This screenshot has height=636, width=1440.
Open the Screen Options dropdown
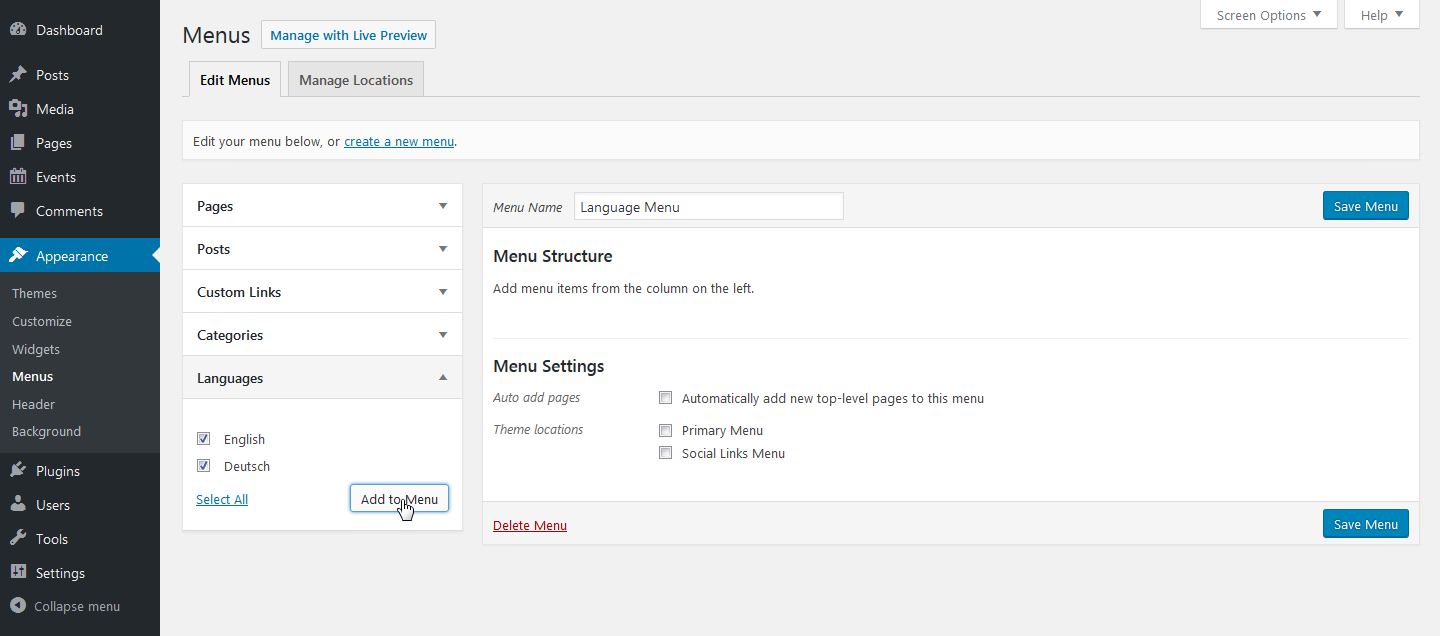[1268, 14]
